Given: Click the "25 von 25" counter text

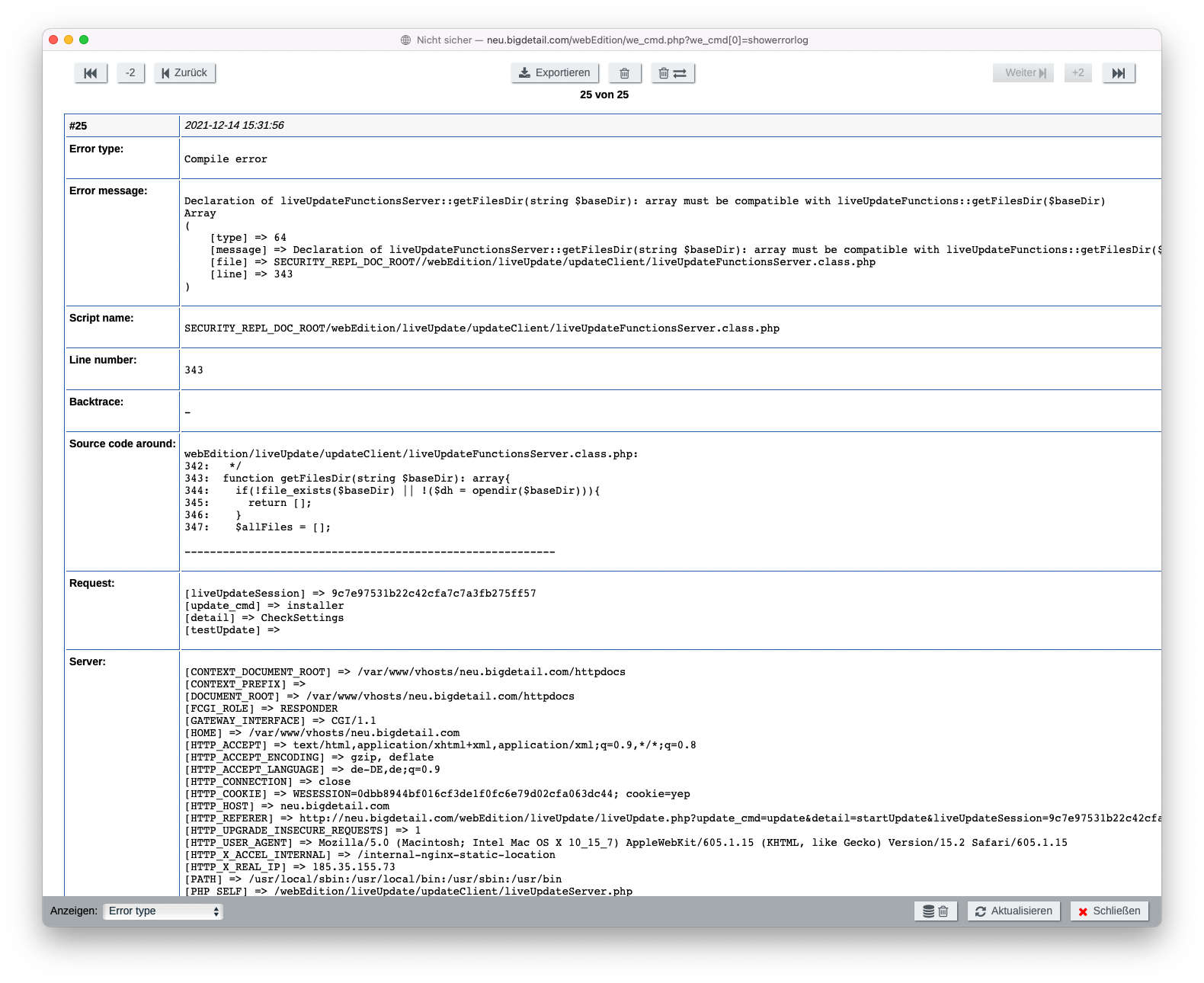Looking at the screenshot, I should coord(604,95).
